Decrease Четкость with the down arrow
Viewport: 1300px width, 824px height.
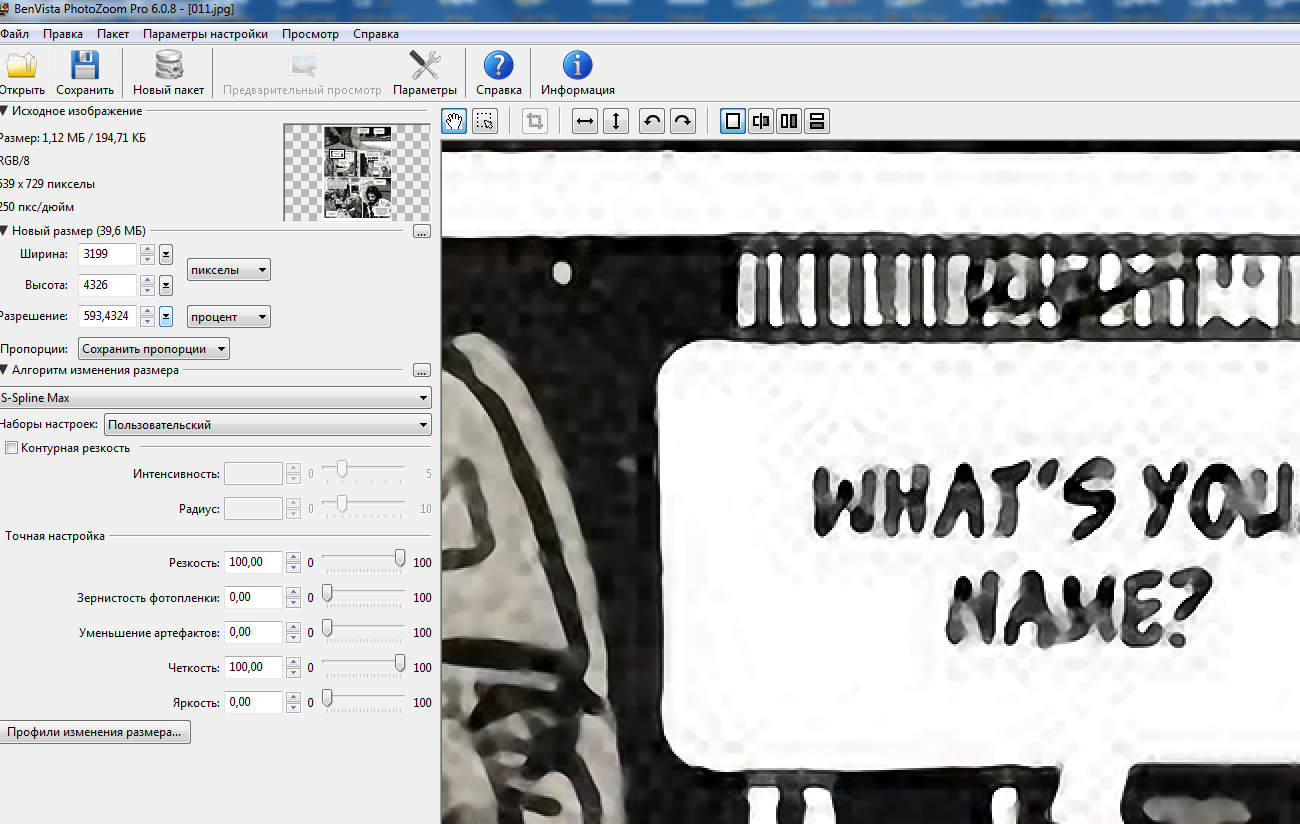tap(293, 673)
